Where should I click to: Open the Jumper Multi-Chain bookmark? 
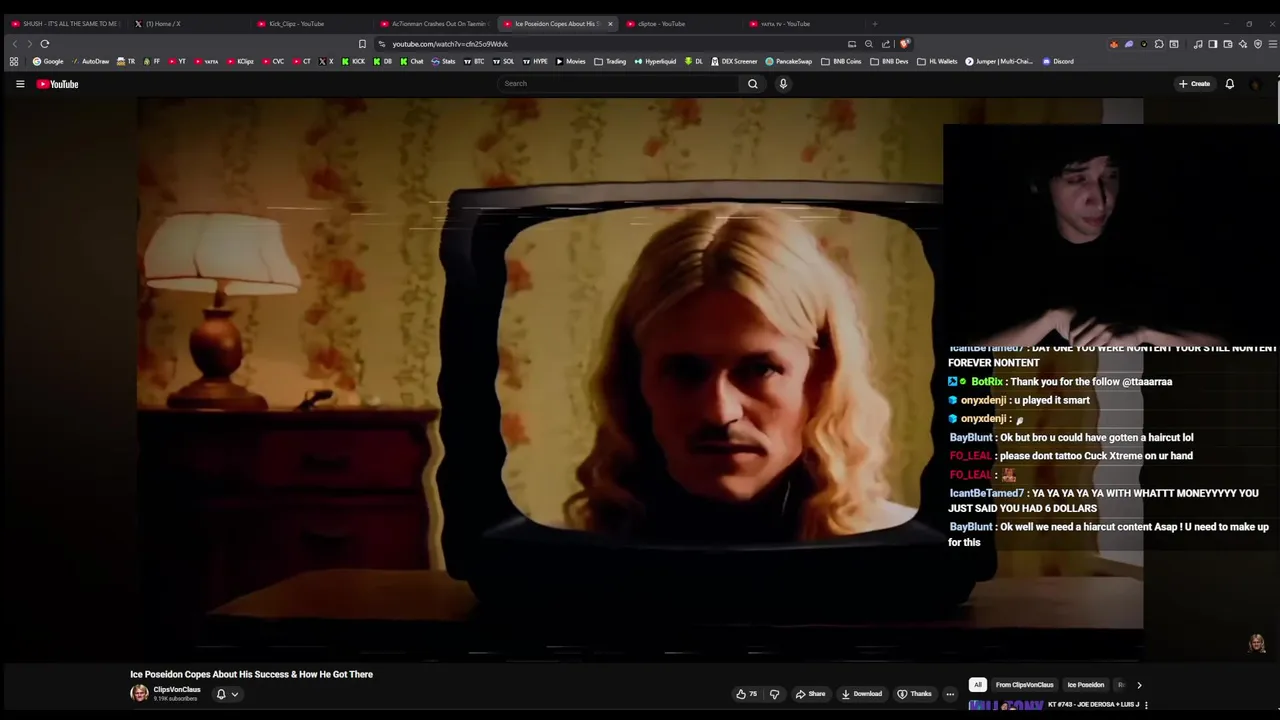click(999, 62)
